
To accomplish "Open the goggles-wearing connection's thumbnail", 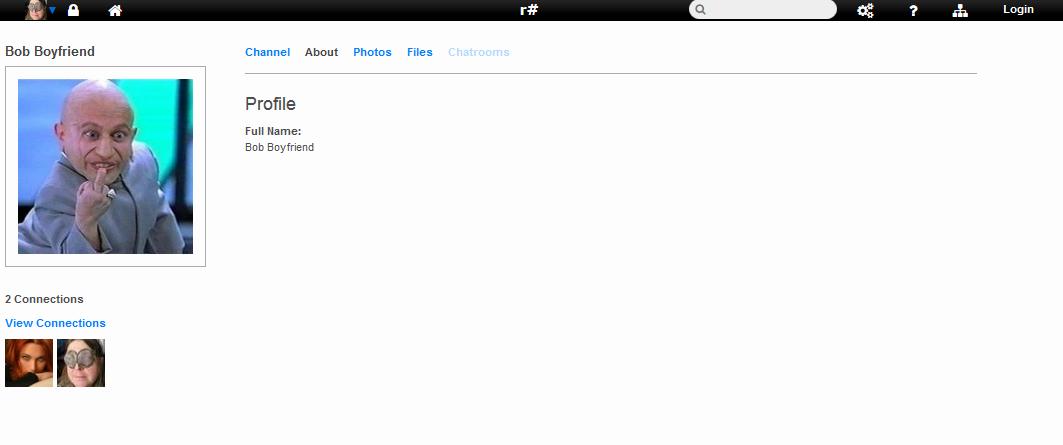I will (81, 363).
